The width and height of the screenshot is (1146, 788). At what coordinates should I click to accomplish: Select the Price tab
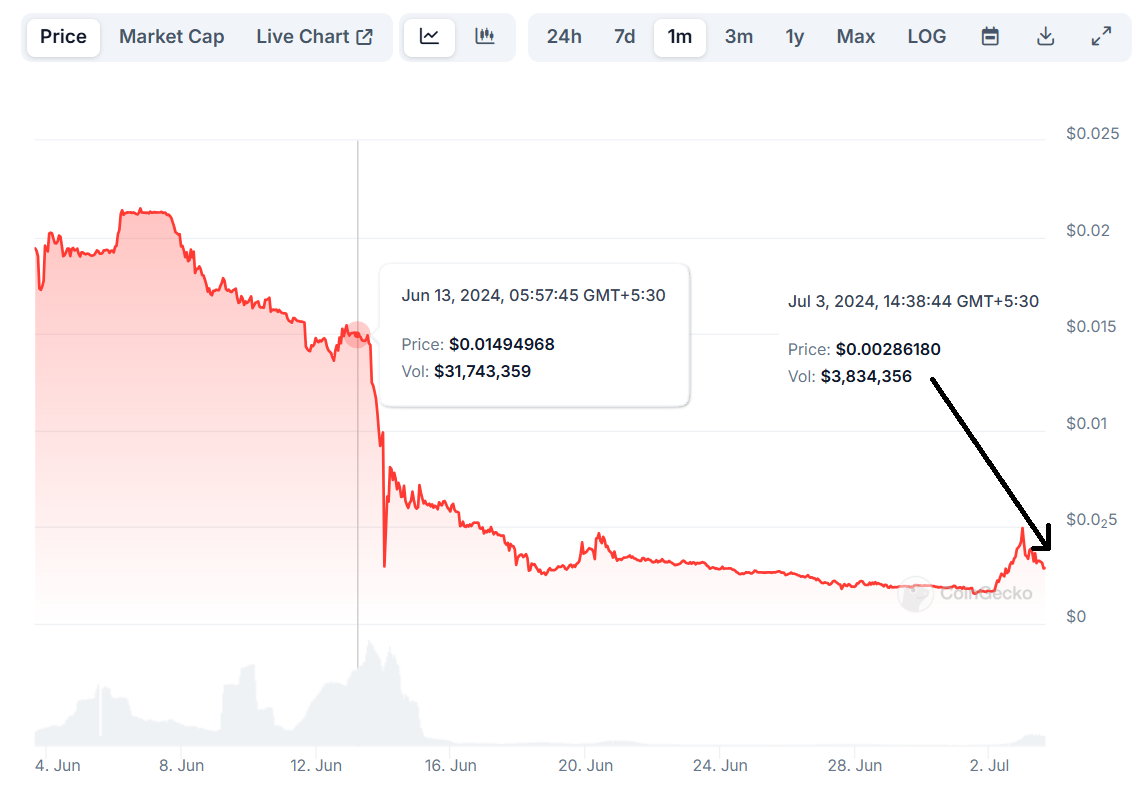[x=63, y=37]
